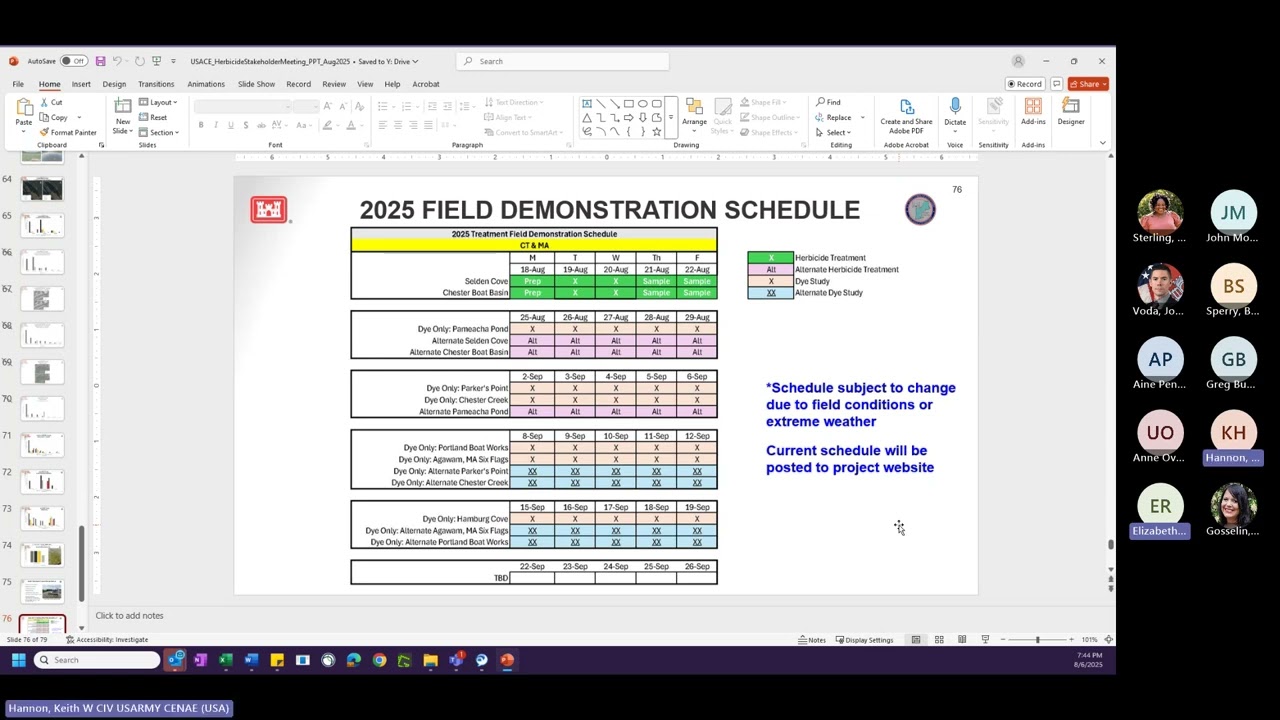The height and width of the screenshot is (720, 1280).
Task: Reset the slide layout
Action: pyautogui.click(x=153, y=117)
